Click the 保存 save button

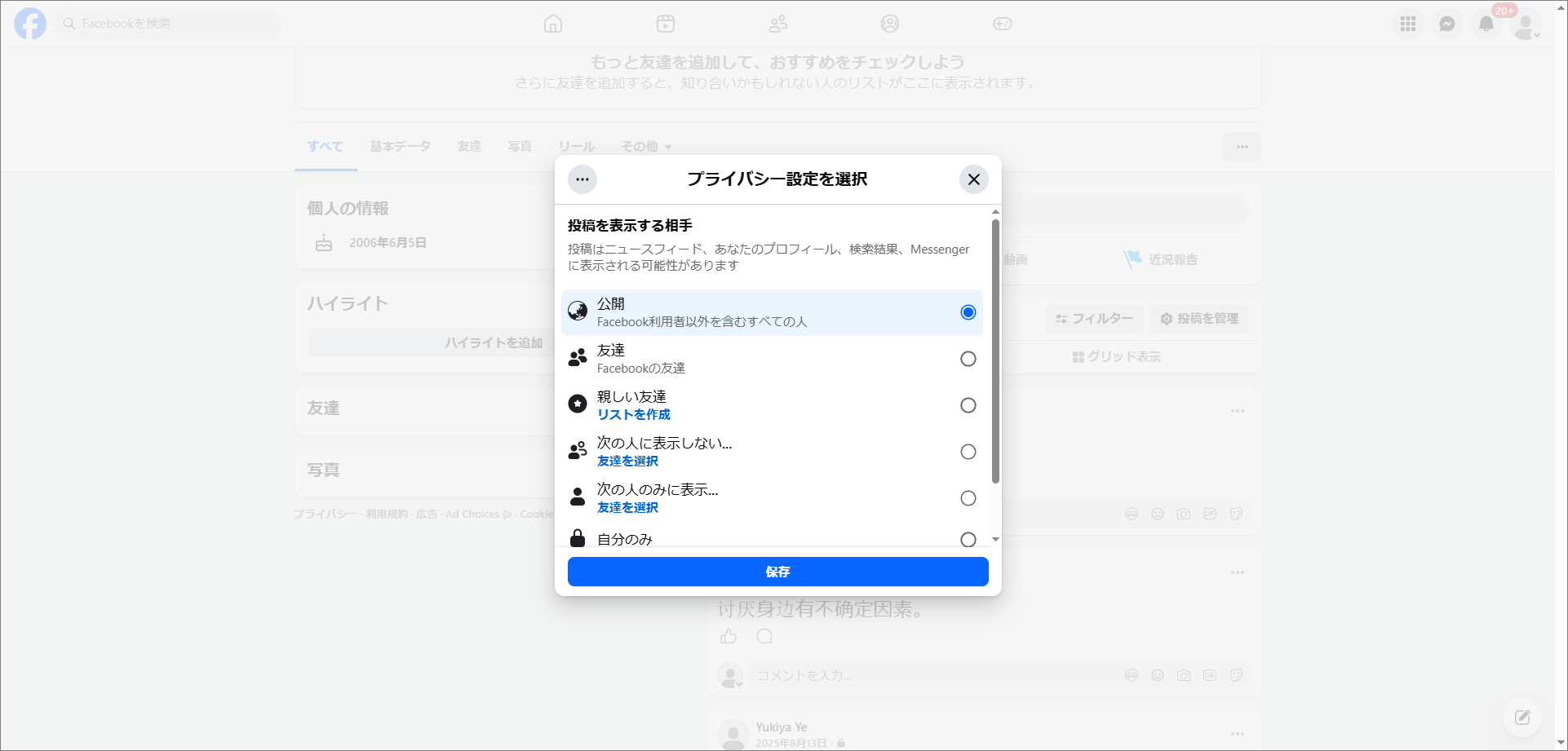(x=778, y=572)
